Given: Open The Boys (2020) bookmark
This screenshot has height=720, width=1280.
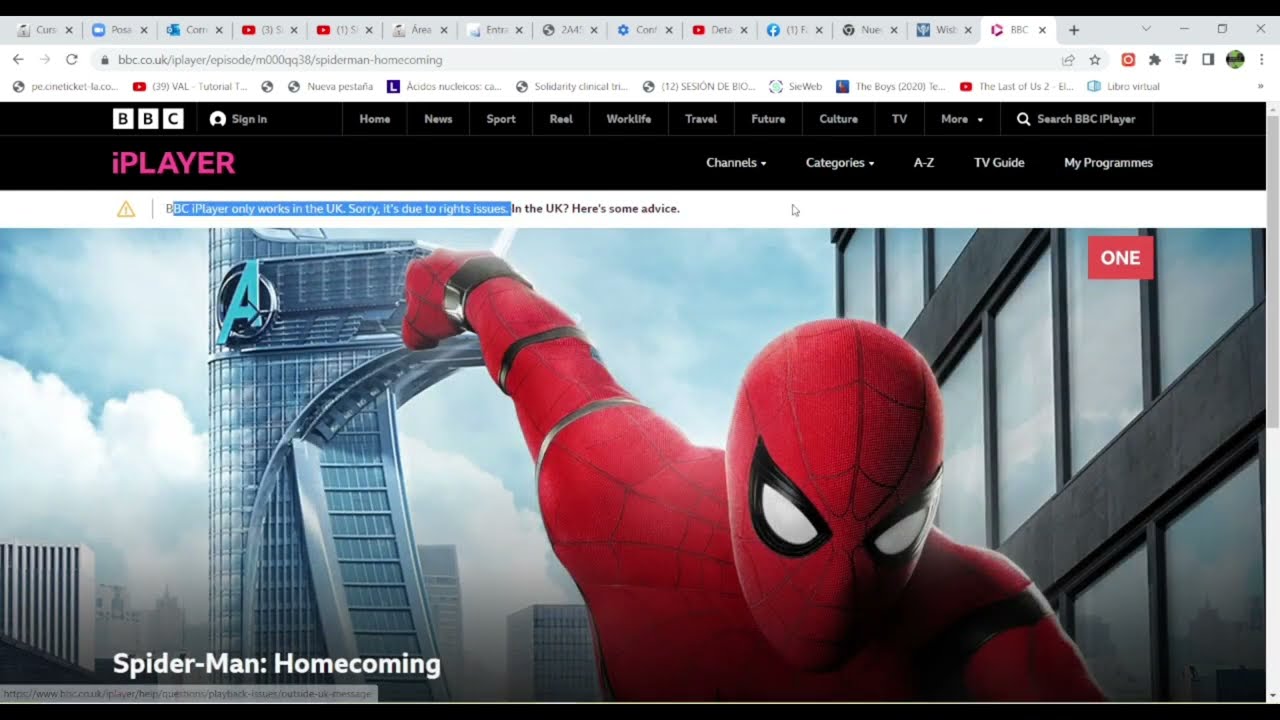Looking at the screenshot, I should point(890,87).
